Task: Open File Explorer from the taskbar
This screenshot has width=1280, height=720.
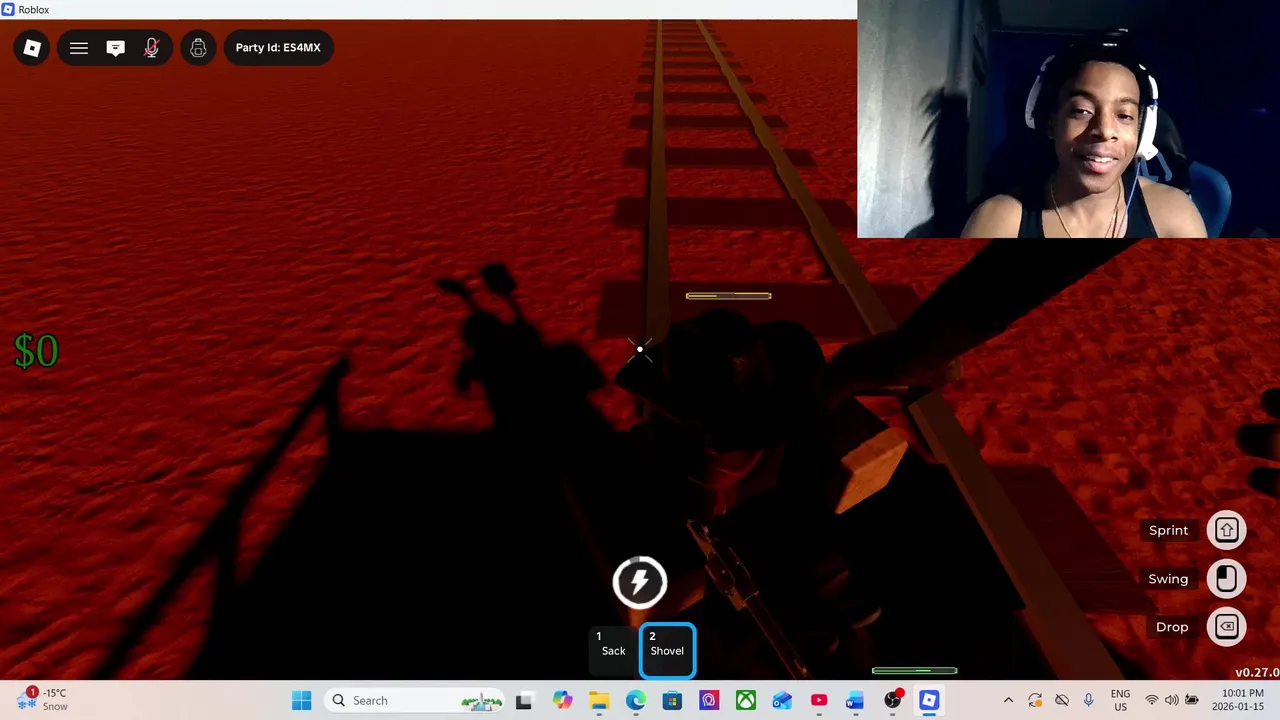Action: coord(599,701)
